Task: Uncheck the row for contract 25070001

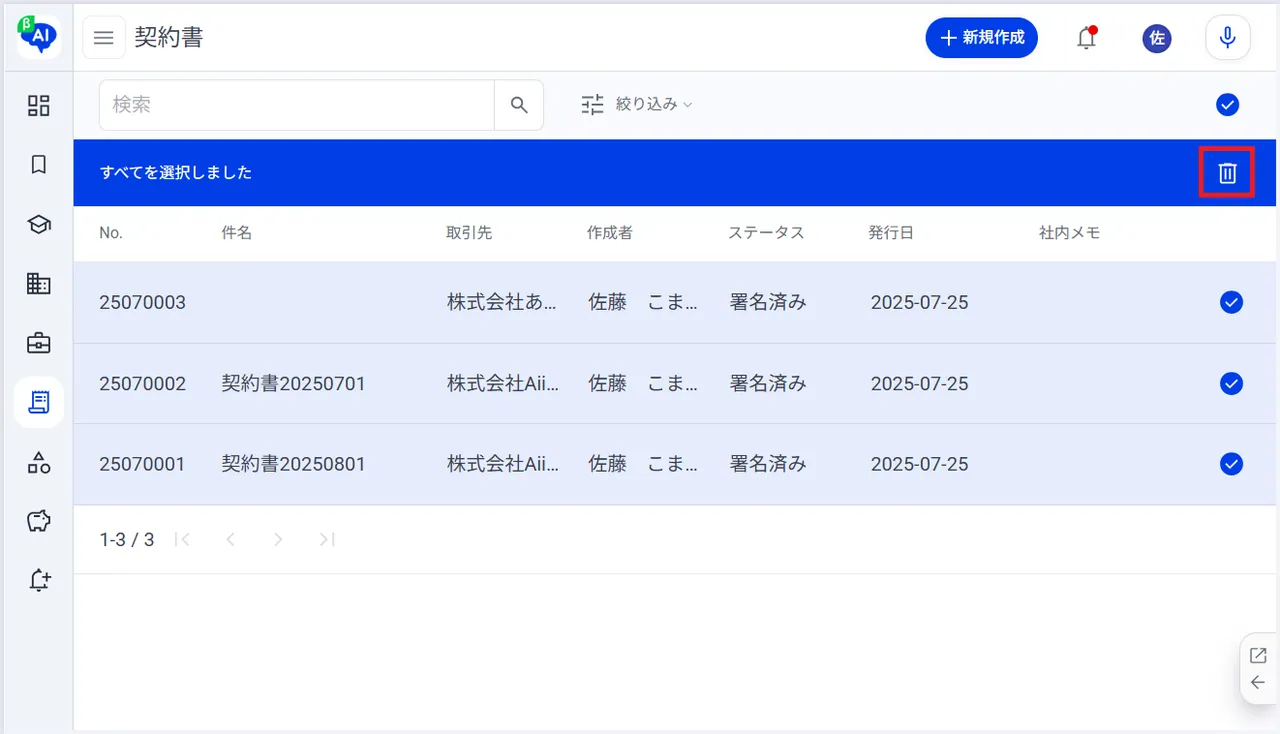Action: click(x=1231, y=464)
